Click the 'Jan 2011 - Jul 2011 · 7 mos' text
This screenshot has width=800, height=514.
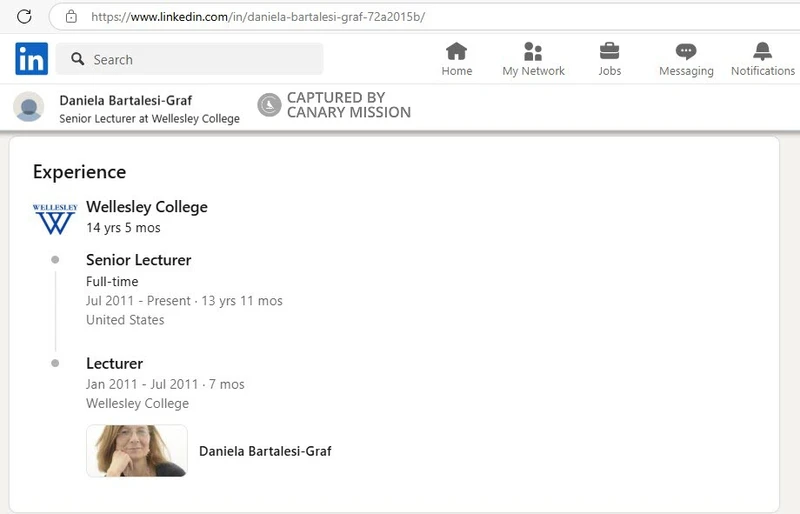pos(165,384)
